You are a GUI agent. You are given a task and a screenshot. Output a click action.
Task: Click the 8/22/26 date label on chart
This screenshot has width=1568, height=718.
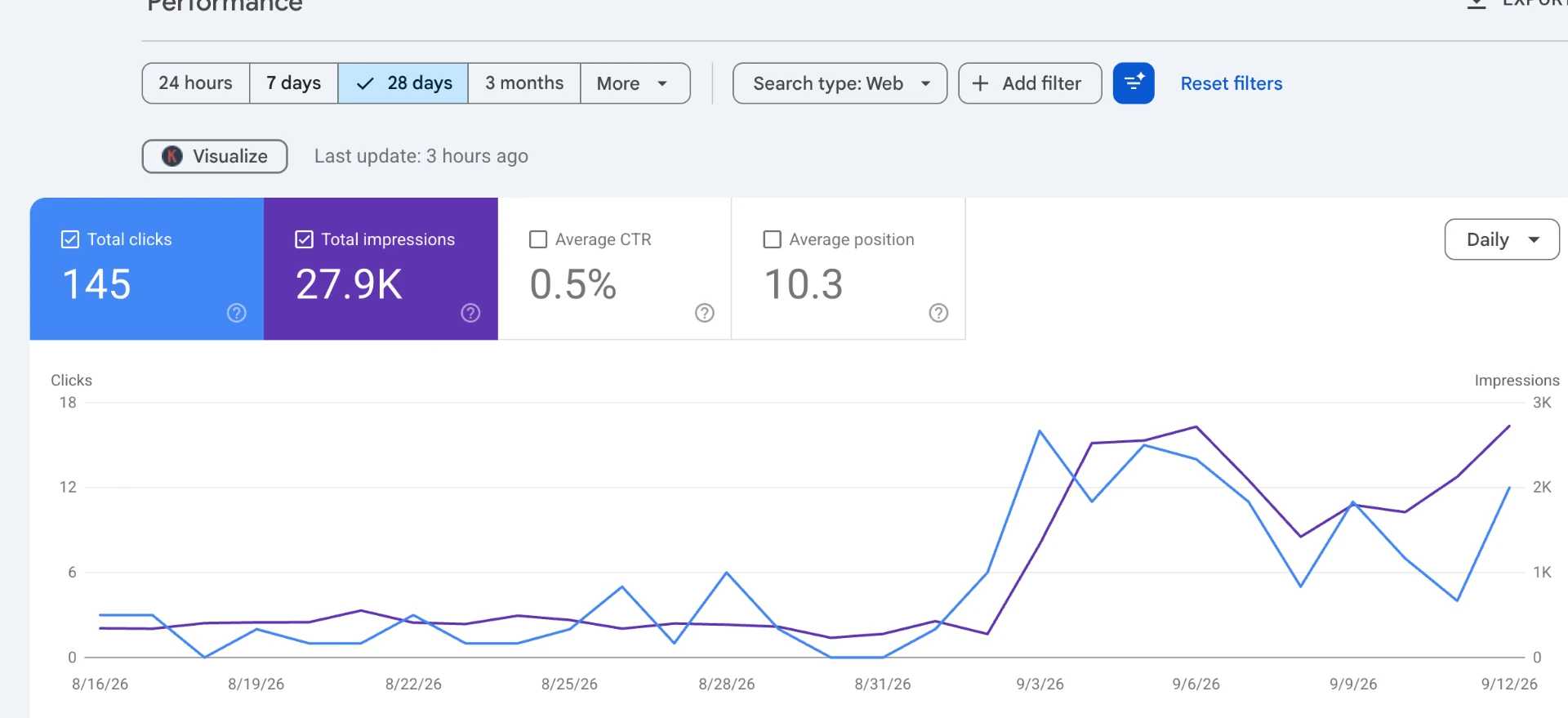(x=413, y=684)
